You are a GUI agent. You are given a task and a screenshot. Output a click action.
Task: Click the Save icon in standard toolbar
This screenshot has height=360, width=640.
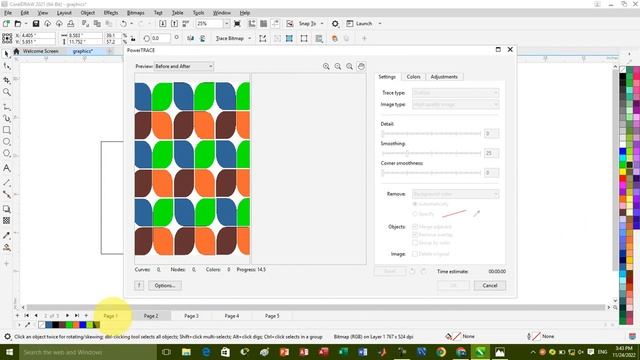[x=36, y=24]
